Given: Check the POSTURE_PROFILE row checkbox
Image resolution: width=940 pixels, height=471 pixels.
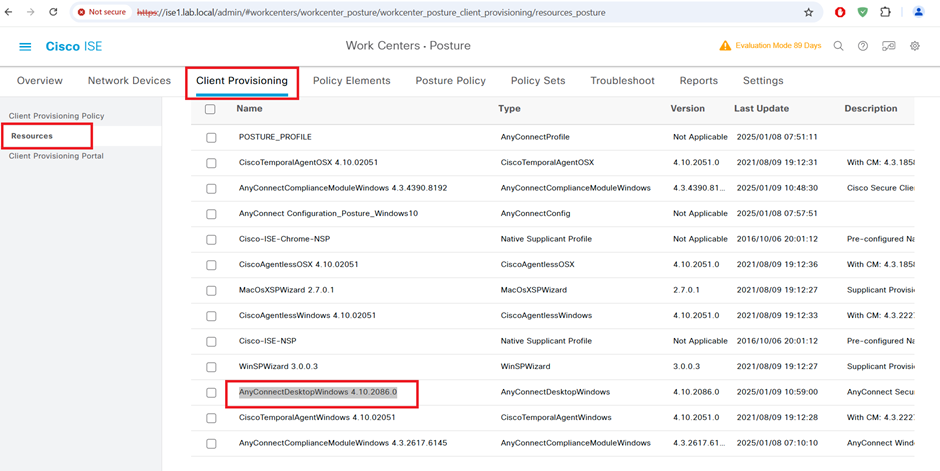Looking at the screenshot, I should 211,137.
